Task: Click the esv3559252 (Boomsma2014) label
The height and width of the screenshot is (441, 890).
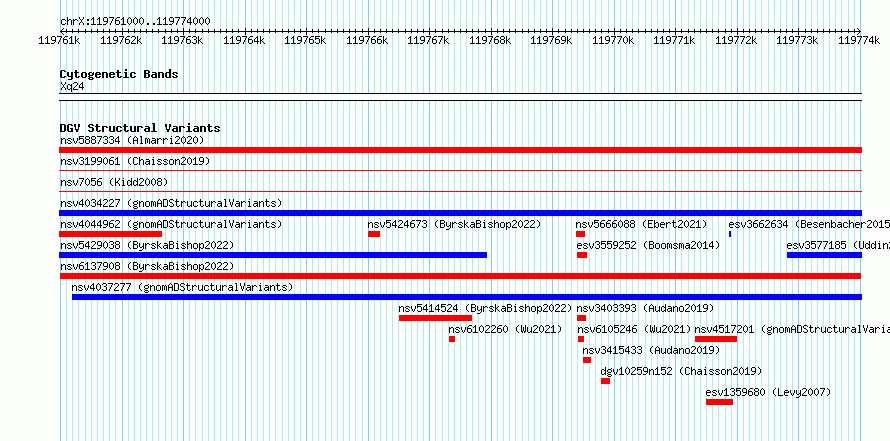Action: coord(648,245)
